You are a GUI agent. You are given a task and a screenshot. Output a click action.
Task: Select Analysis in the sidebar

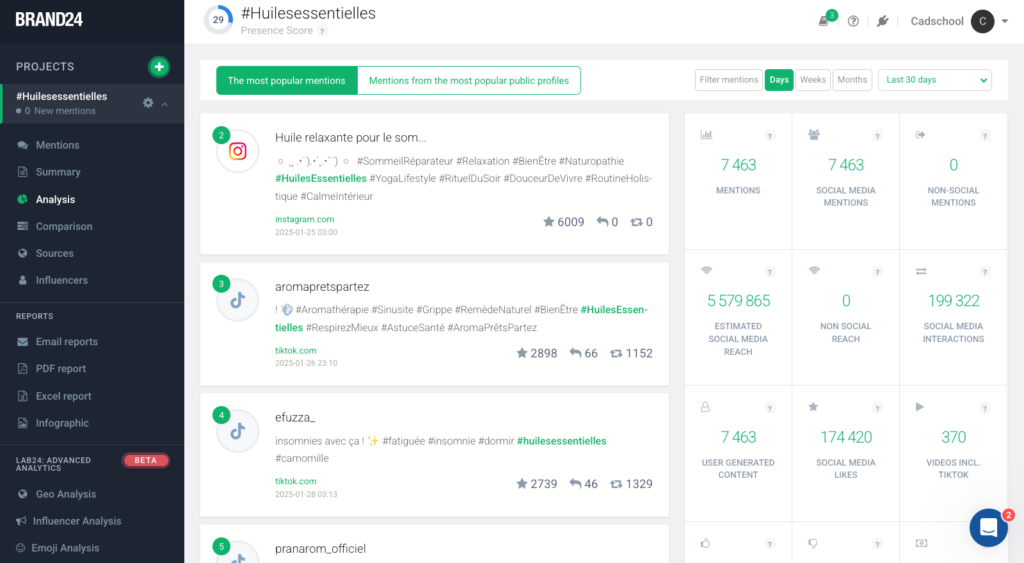56,199
